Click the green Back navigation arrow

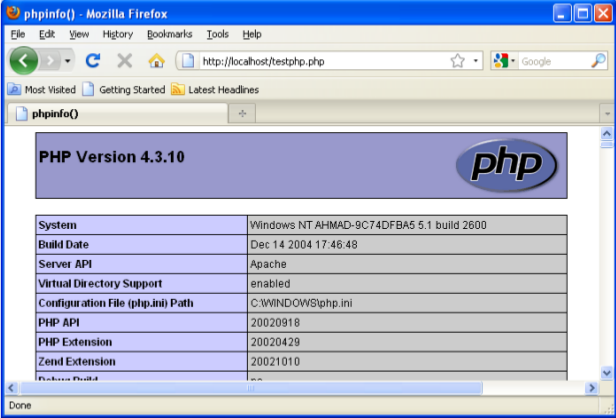25,61
